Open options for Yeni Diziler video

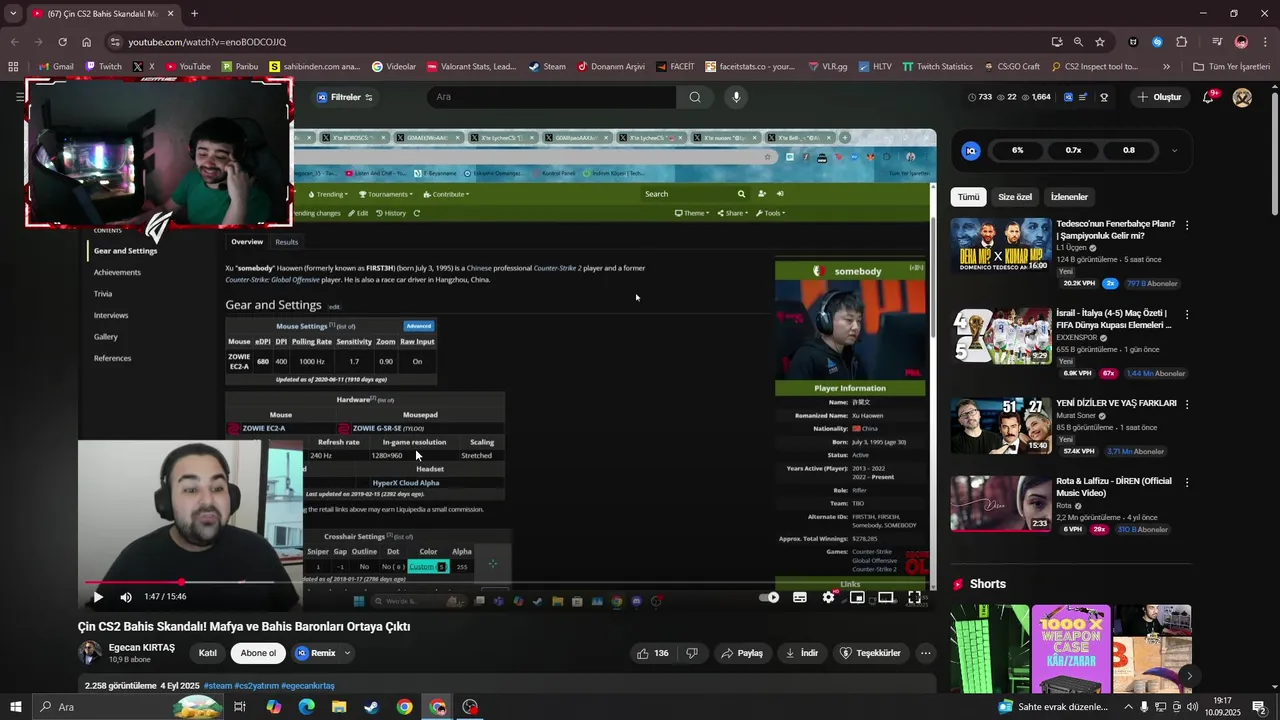pos(1187,404)
